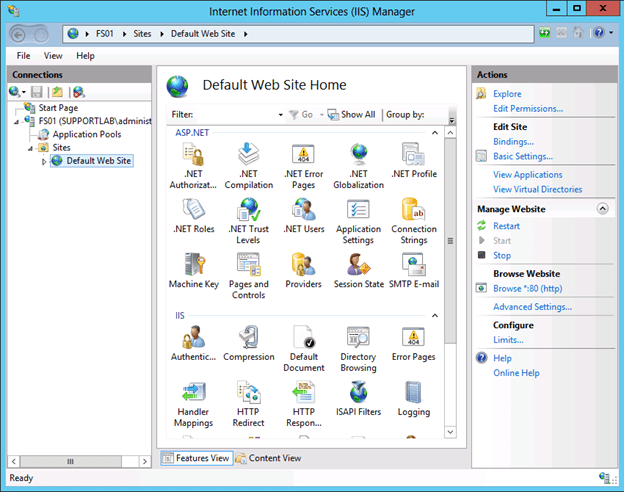
Task: Click the Back navigation arrow button
Action: click(x=18, y=35)
